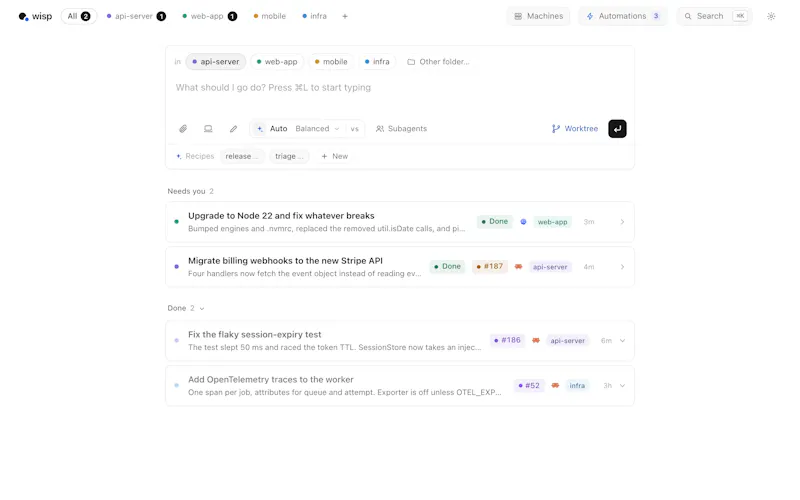Click the #187 PR badge

click(490, 266)
